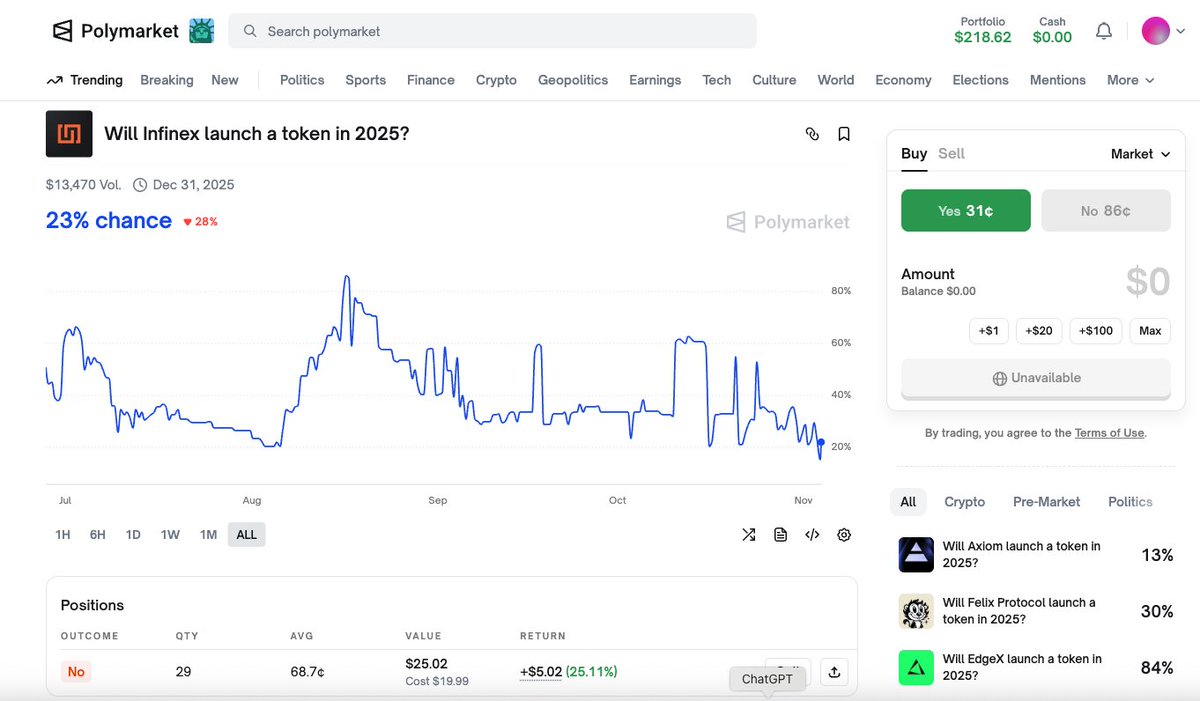This screenshot has width=1200, height=701.
Task: Open the Felix Protocol market icon
Action: 916,611
